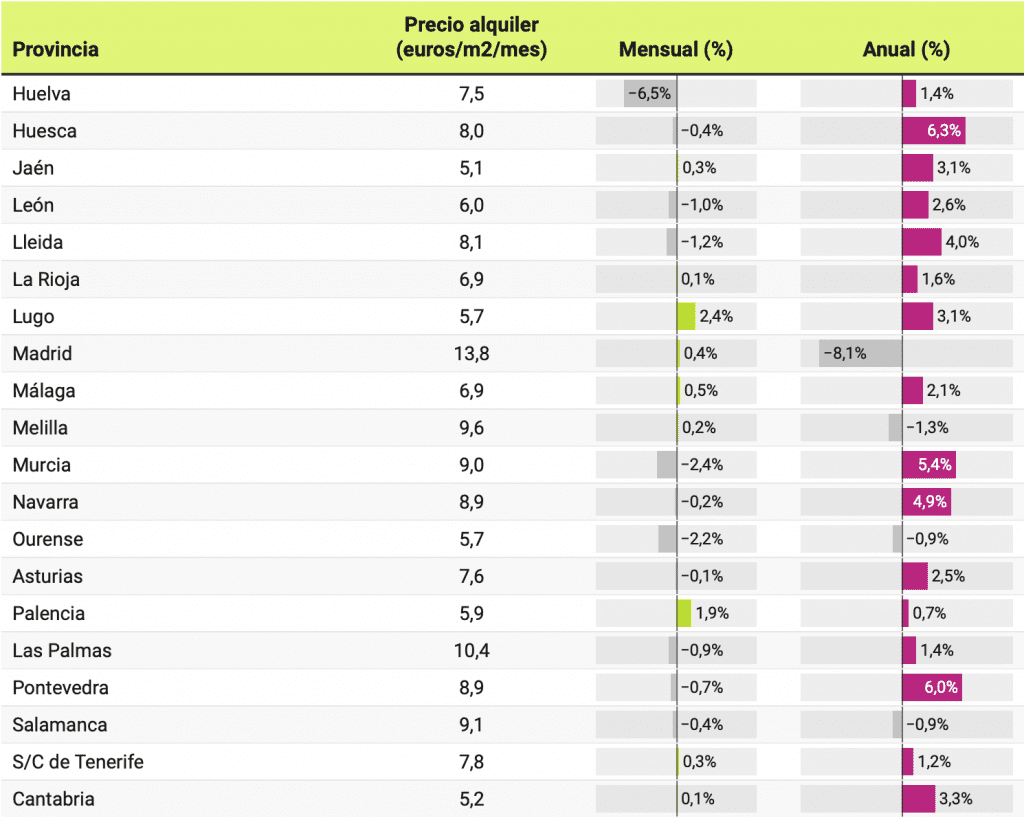1024x818 pixels.
Task: Click the Anual (%) column header
Action: 906,49
